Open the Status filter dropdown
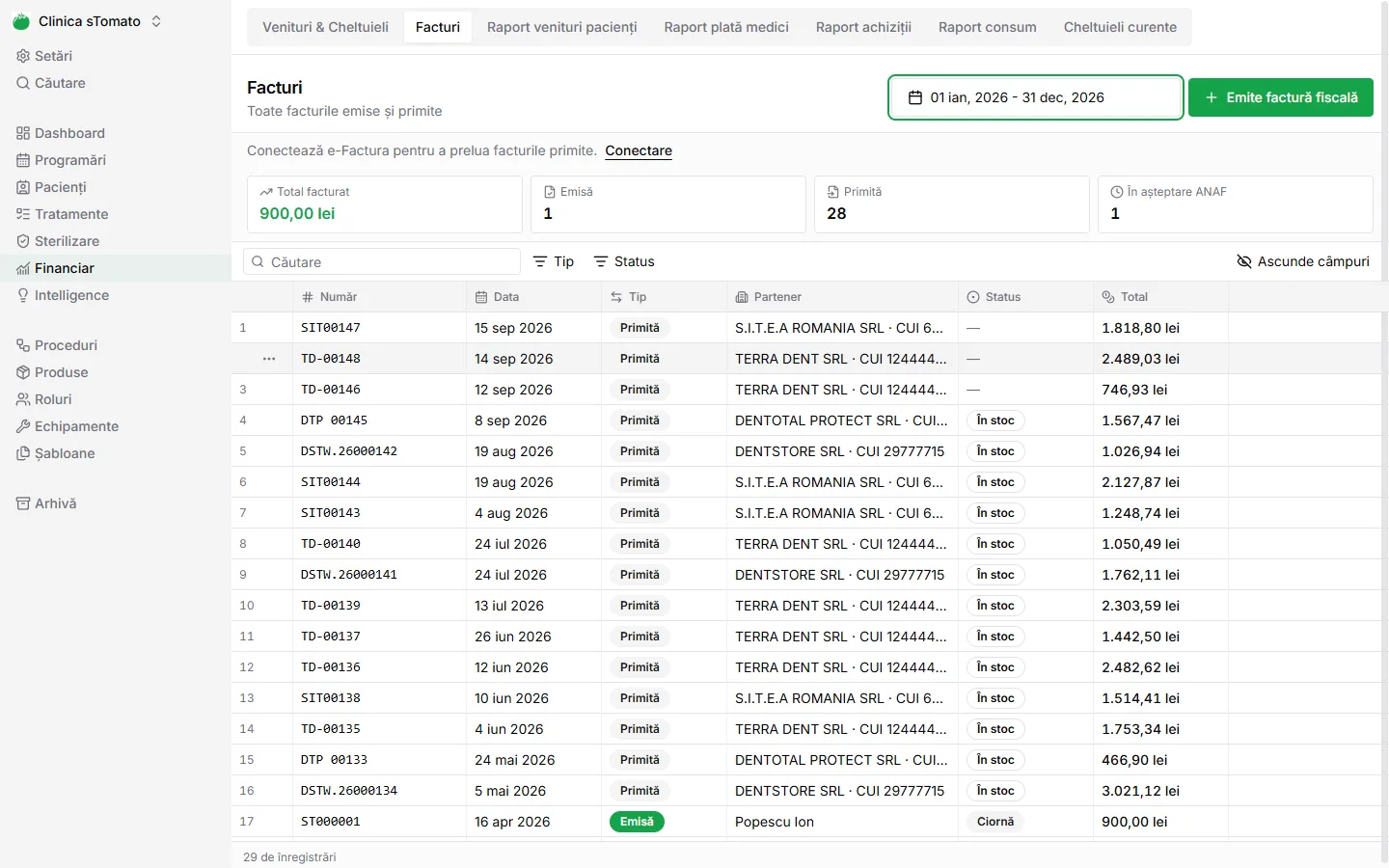 click(624, 261)
